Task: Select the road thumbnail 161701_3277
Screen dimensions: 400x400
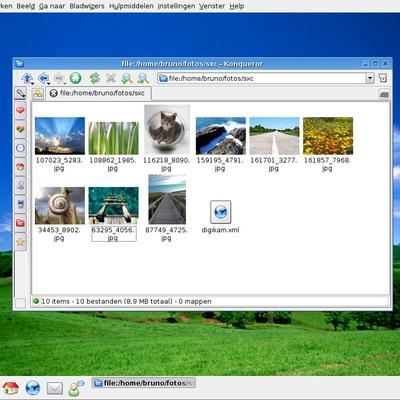Action: 274,136
